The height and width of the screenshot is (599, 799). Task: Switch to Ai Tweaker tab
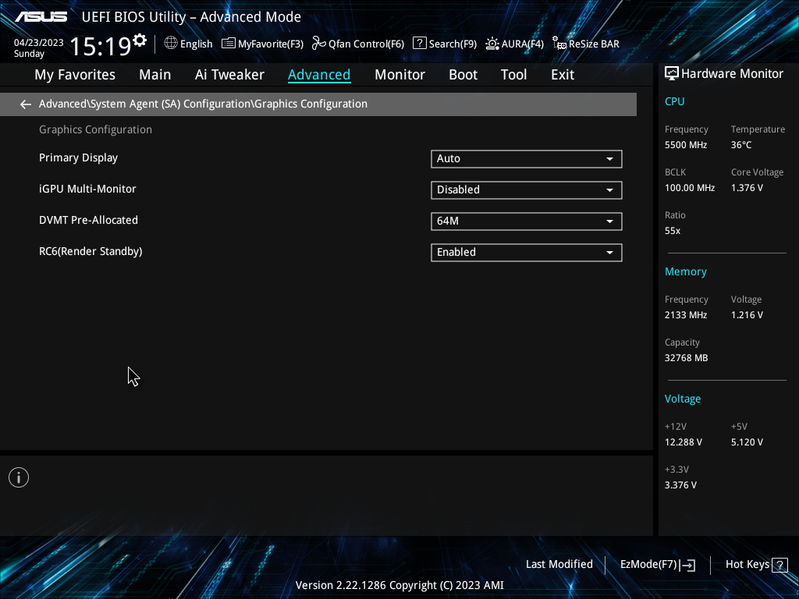coord(229,75)
